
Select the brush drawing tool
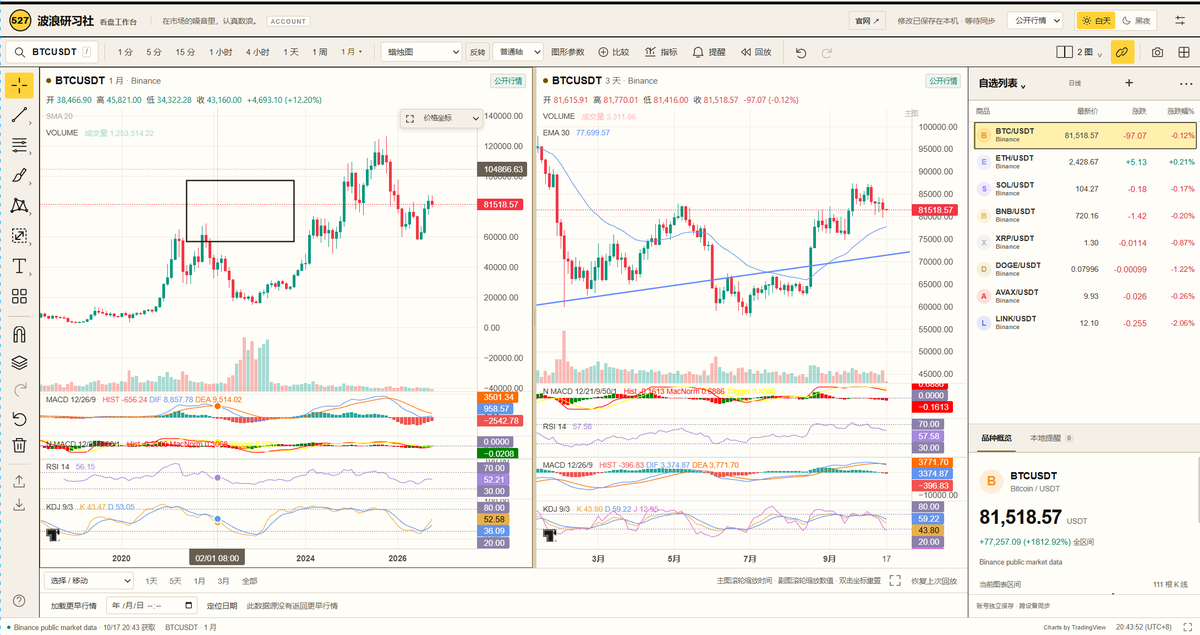(x=19, y=175)
